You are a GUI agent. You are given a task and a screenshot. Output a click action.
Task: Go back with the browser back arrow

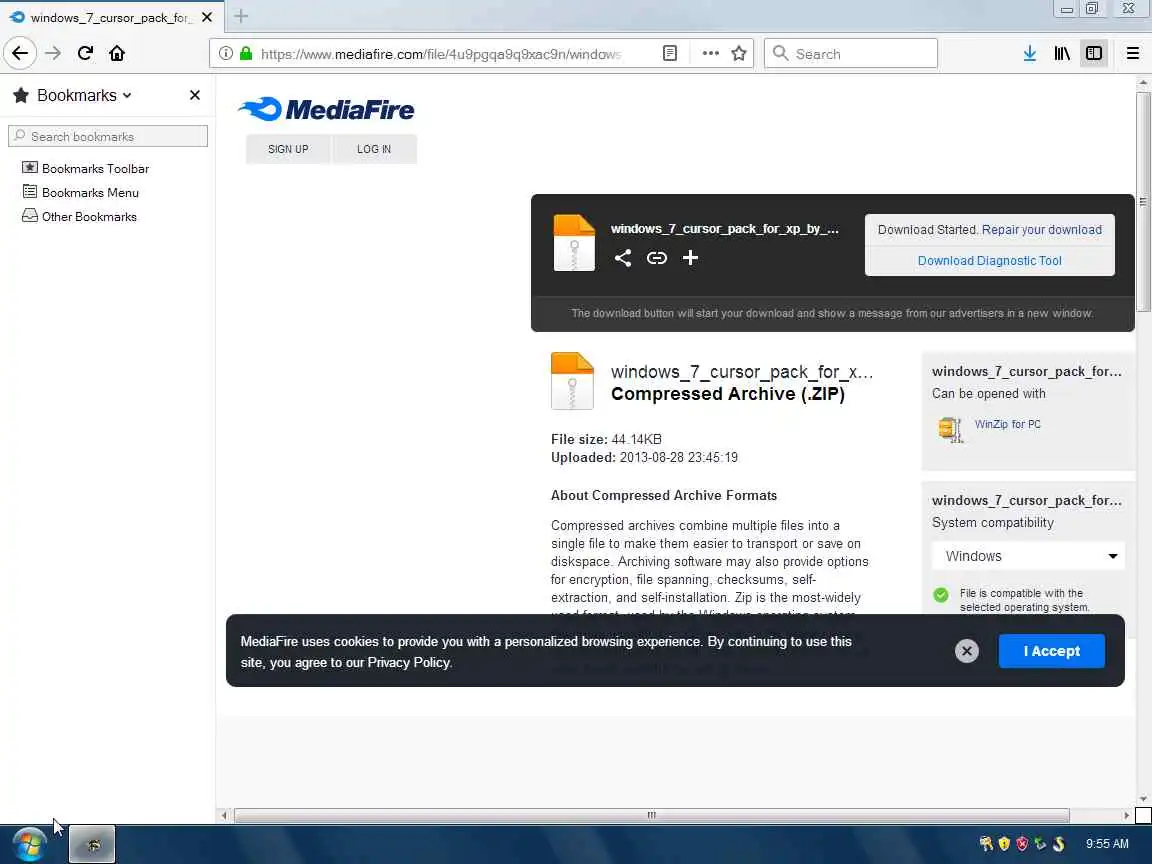(x=20, y=53)
